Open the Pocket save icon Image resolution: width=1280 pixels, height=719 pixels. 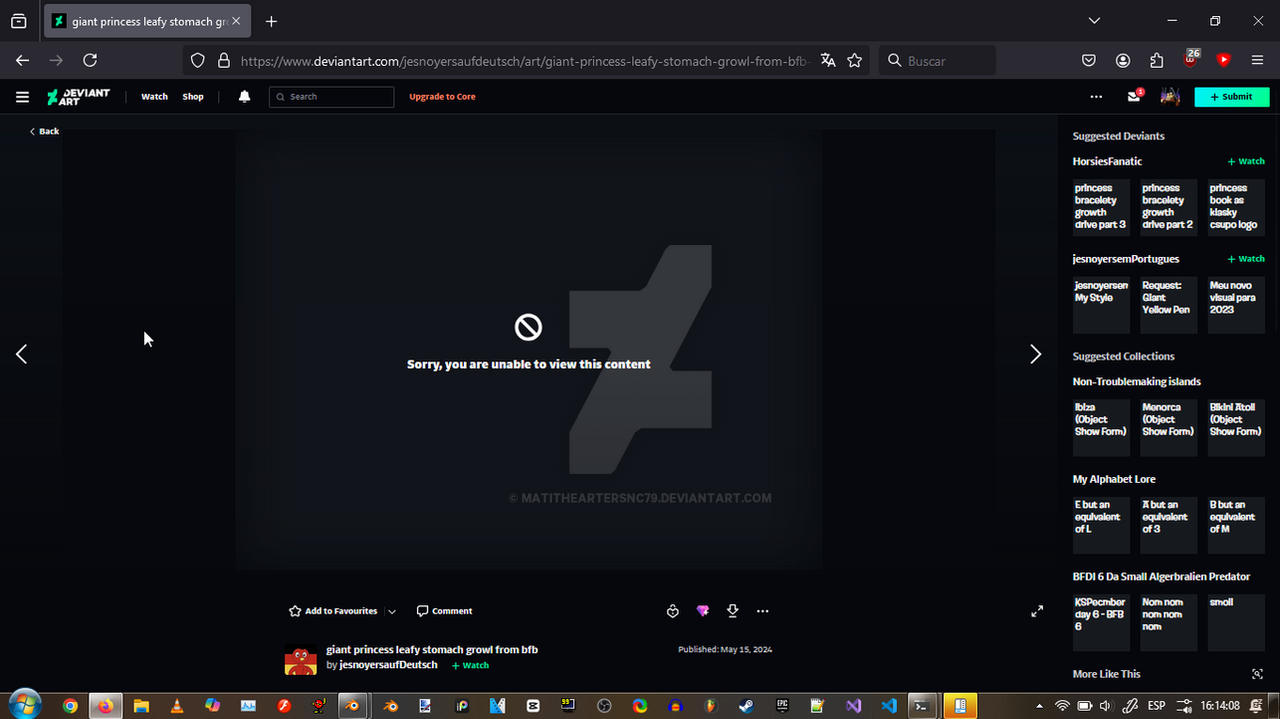coord(1089,60)
